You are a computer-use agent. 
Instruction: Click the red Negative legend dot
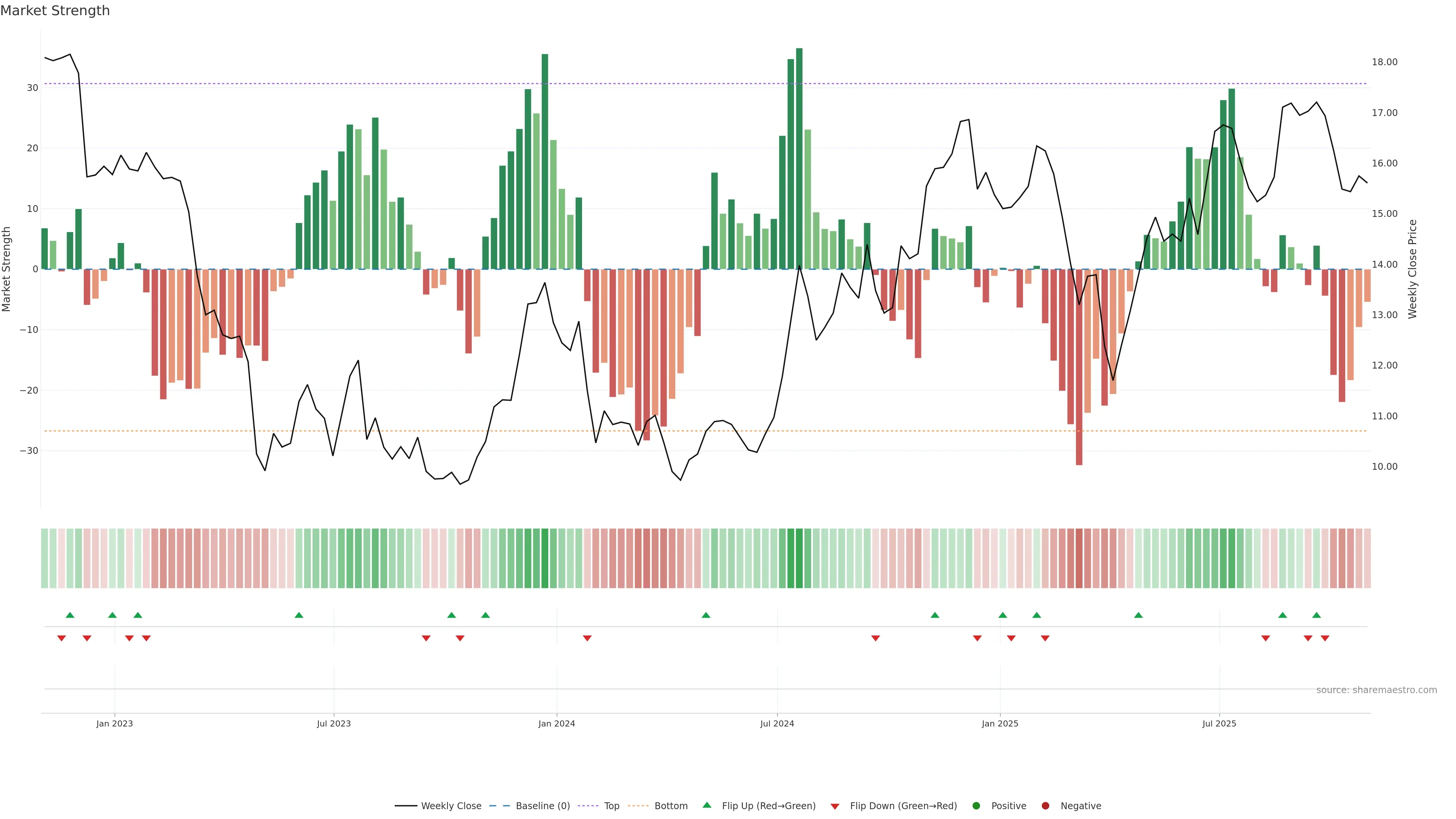pos(1045,806)
